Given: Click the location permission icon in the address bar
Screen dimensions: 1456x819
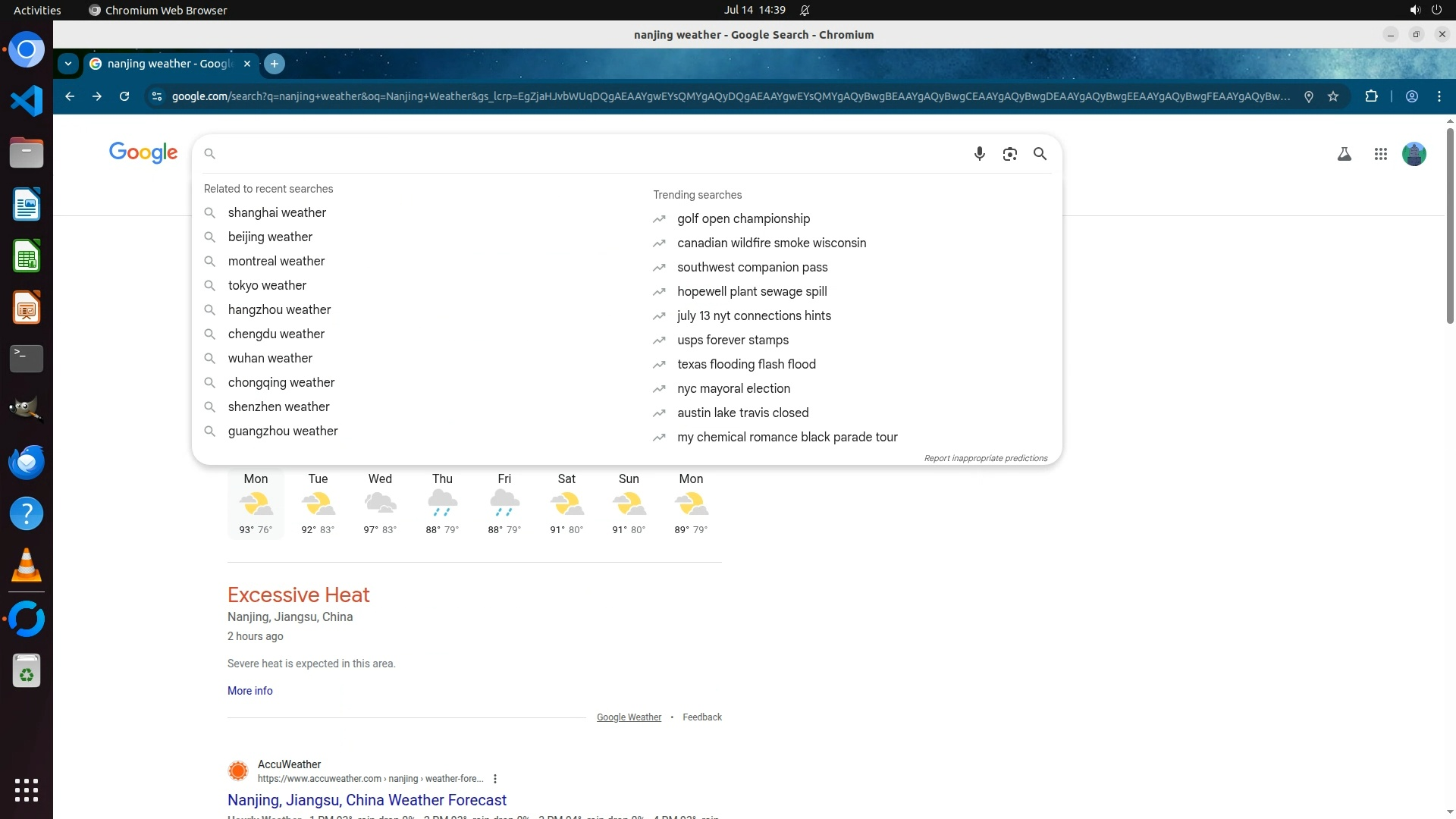Looking at the screenshot, I should [x=1308, y=96].
